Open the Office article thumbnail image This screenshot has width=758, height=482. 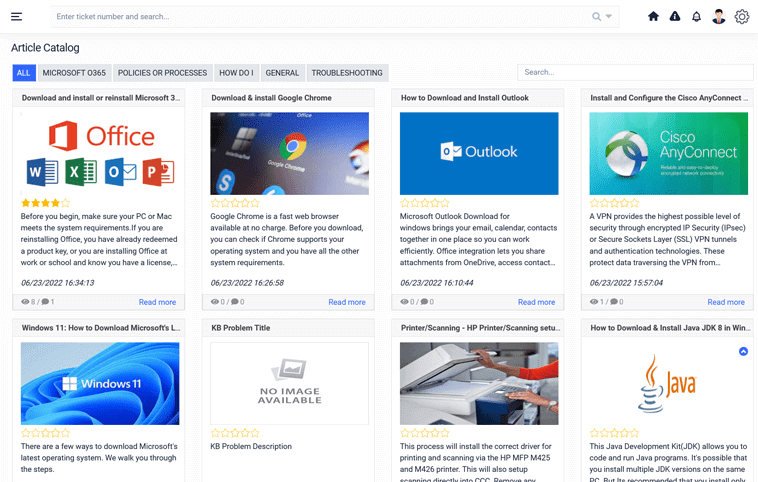(x=100, y=154)
